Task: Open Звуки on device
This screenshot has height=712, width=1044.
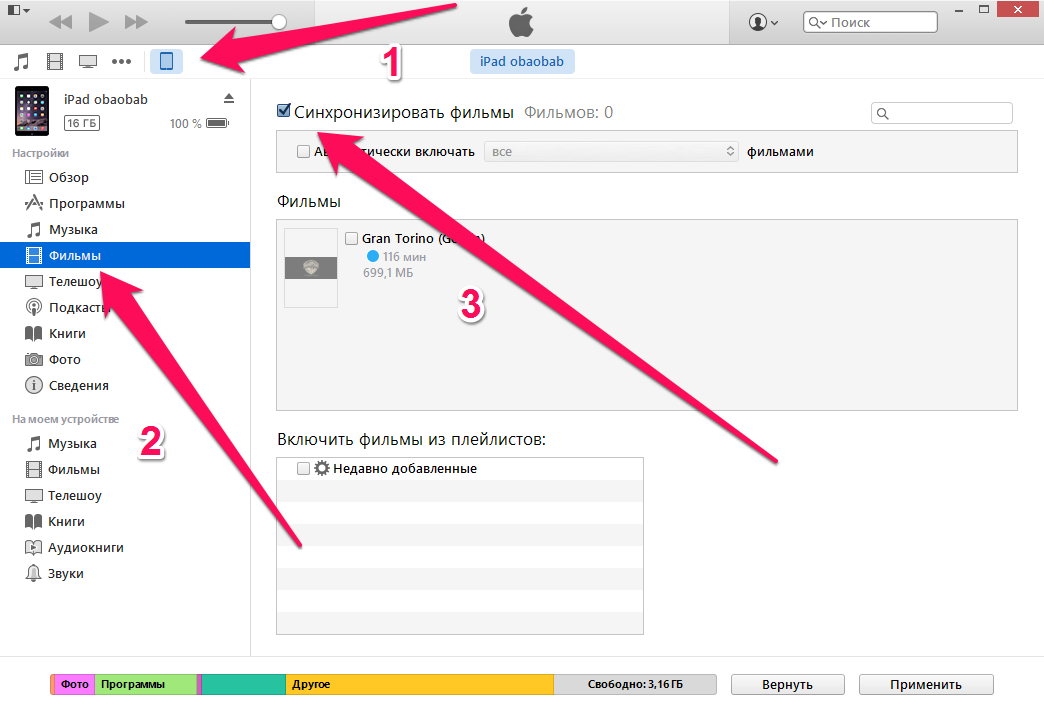Action: [x=125, y=573]
